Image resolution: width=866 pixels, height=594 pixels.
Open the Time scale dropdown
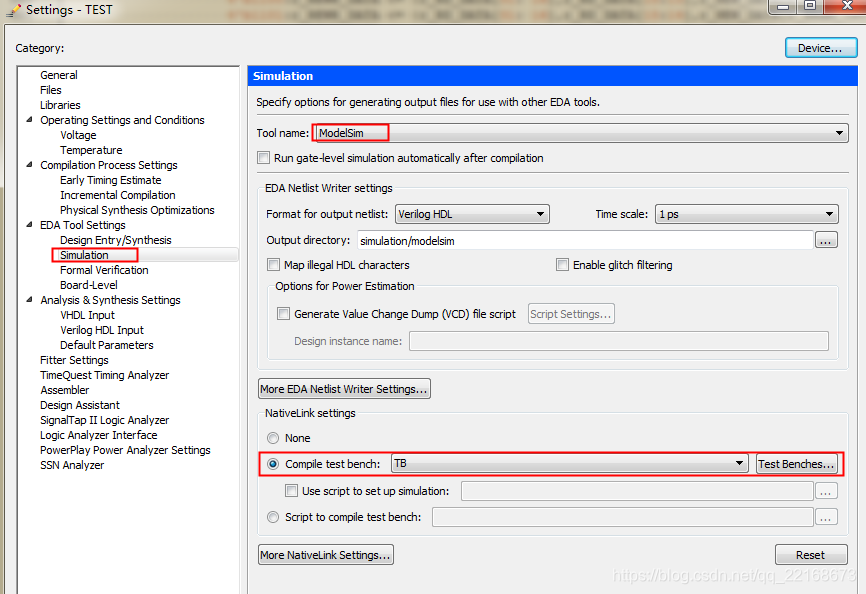[x=747, y=214]
